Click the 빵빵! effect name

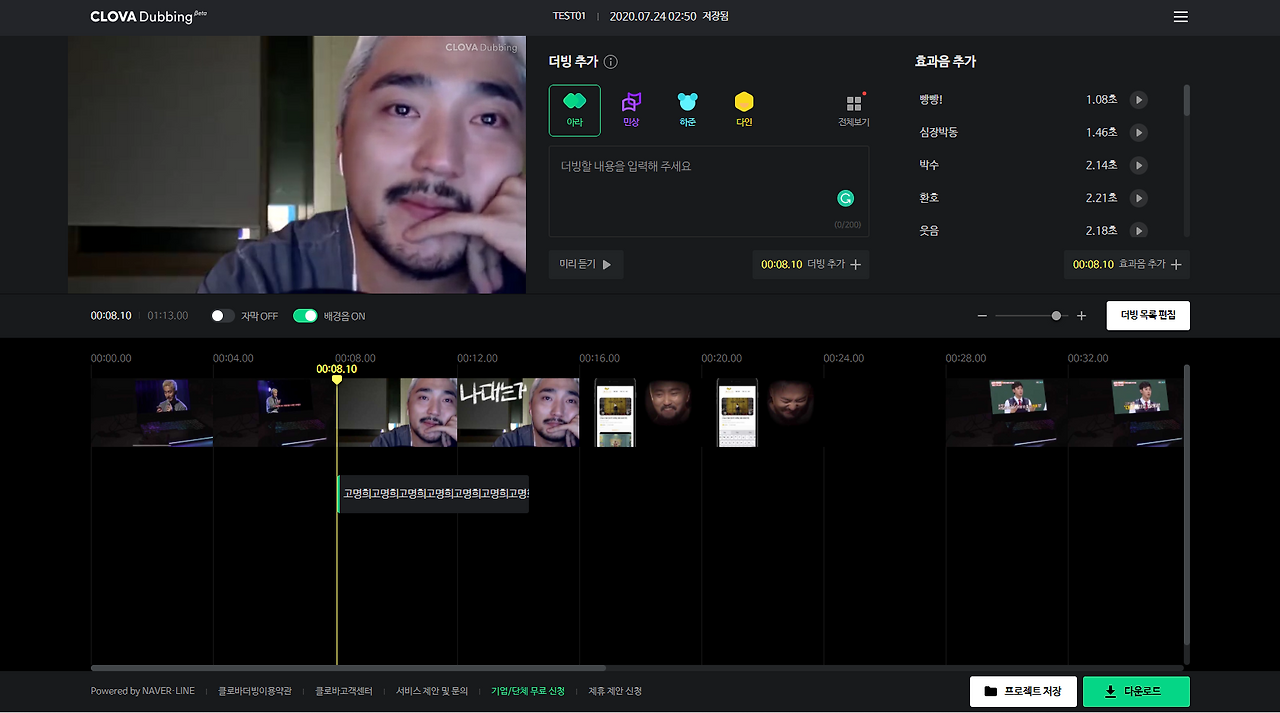(x=931, y=100)
